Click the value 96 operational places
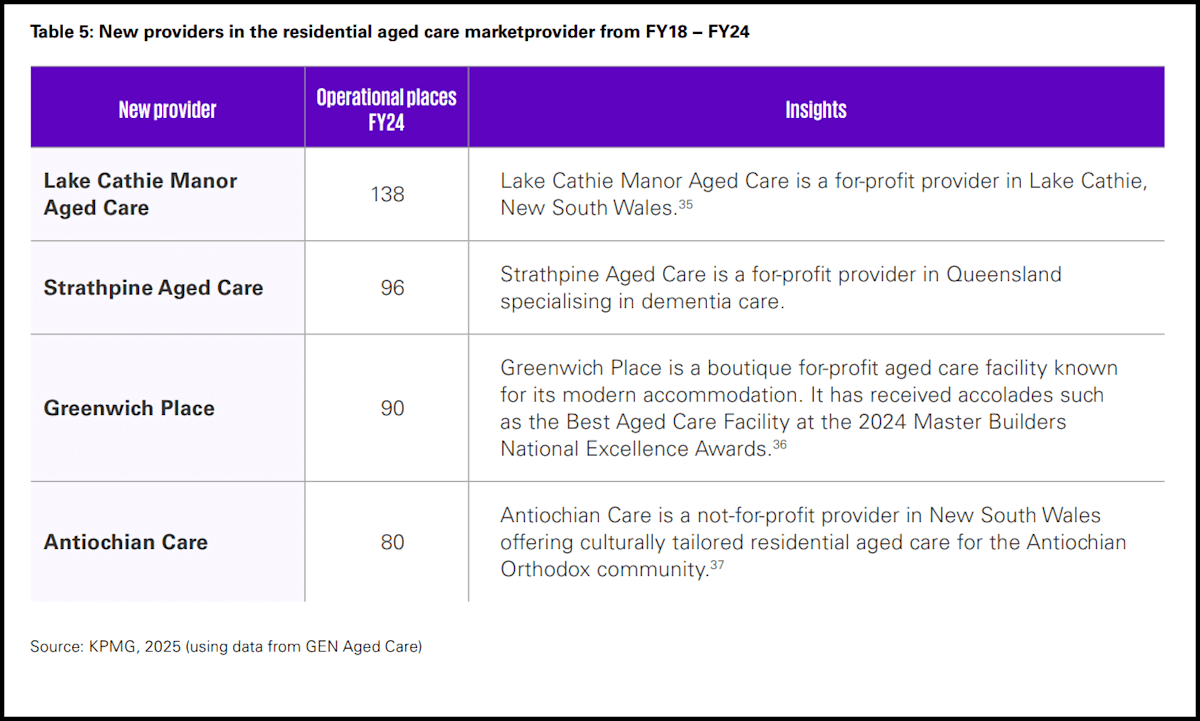Screen dimensions: 1200x721 [392, 288]
